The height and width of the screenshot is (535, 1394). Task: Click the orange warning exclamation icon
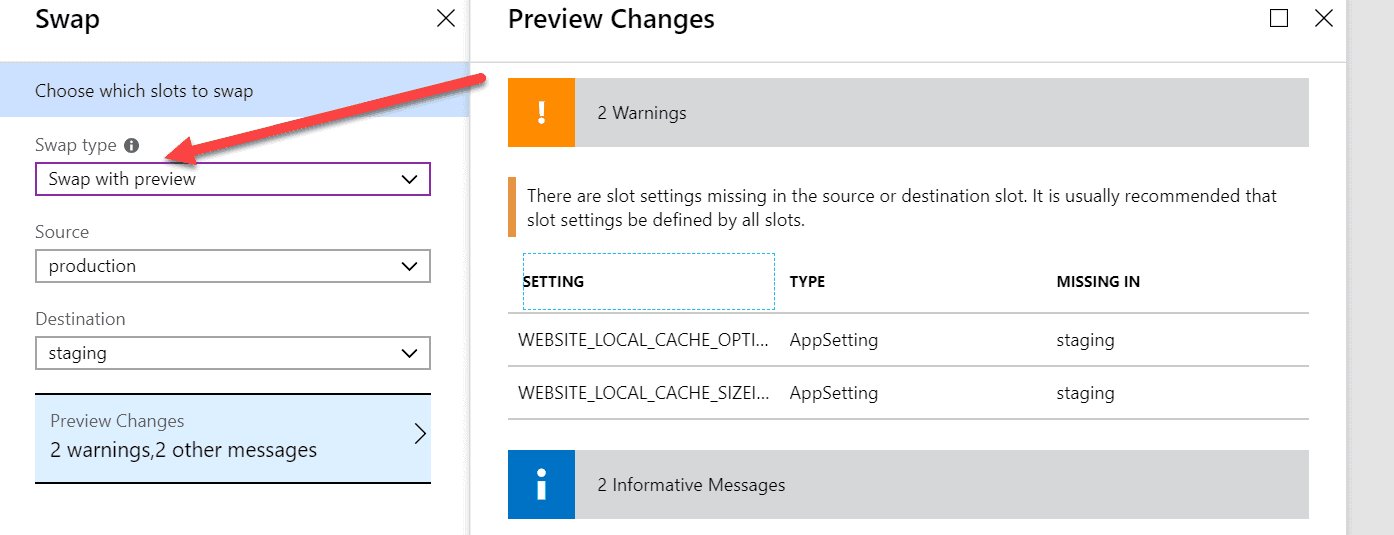tap(541, 112)
